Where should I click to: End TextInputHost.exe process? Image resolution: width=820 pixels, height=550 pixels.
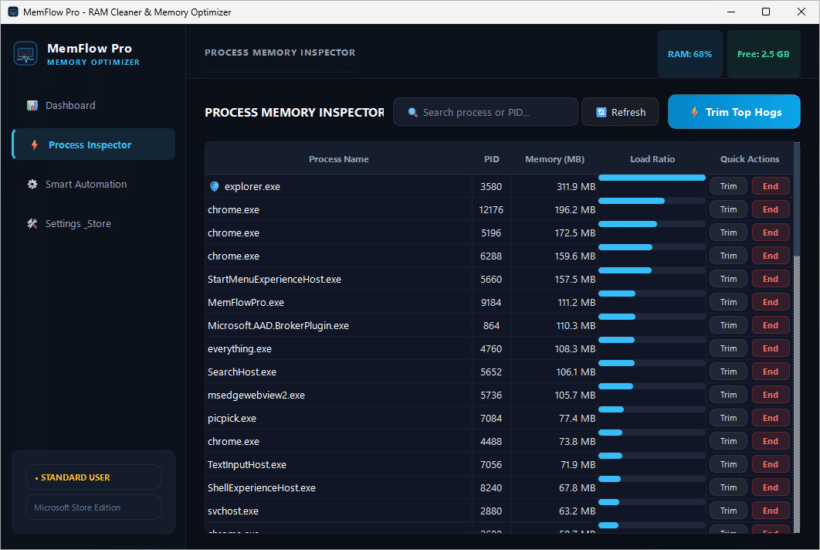pos(770,464)
